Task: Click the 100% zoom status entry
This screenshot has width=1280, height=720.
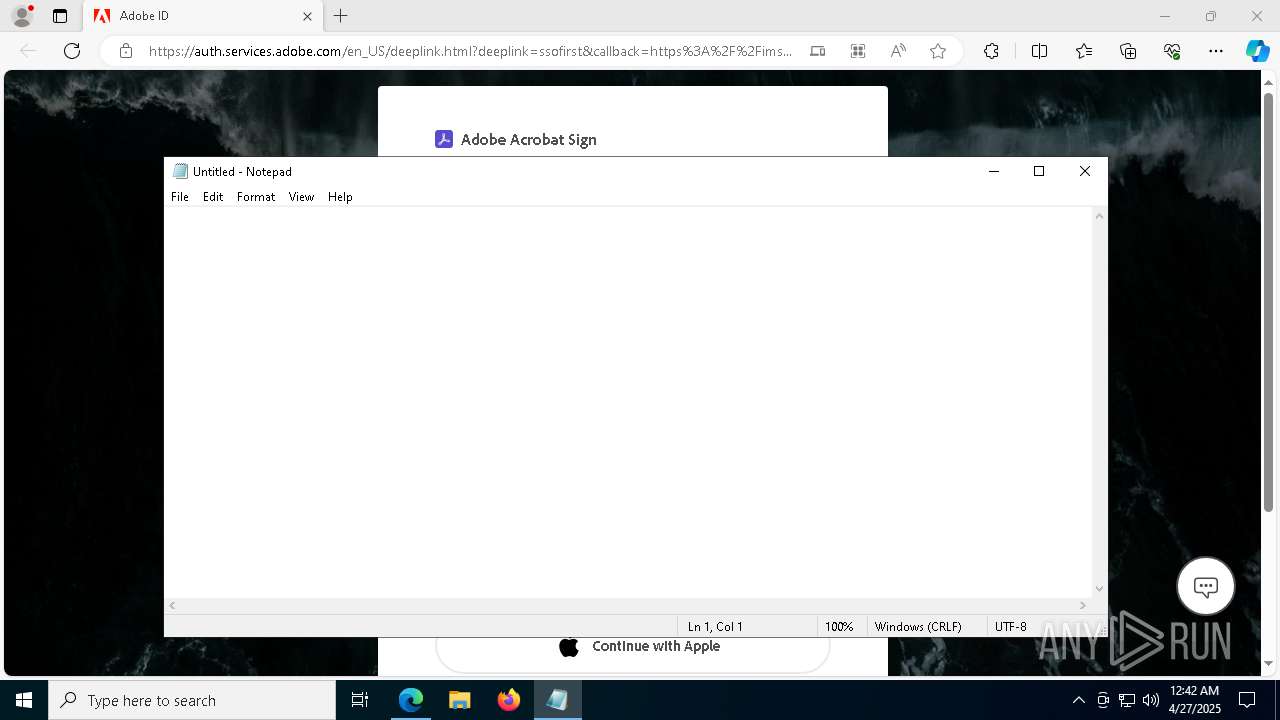Action: click(839, 627)
